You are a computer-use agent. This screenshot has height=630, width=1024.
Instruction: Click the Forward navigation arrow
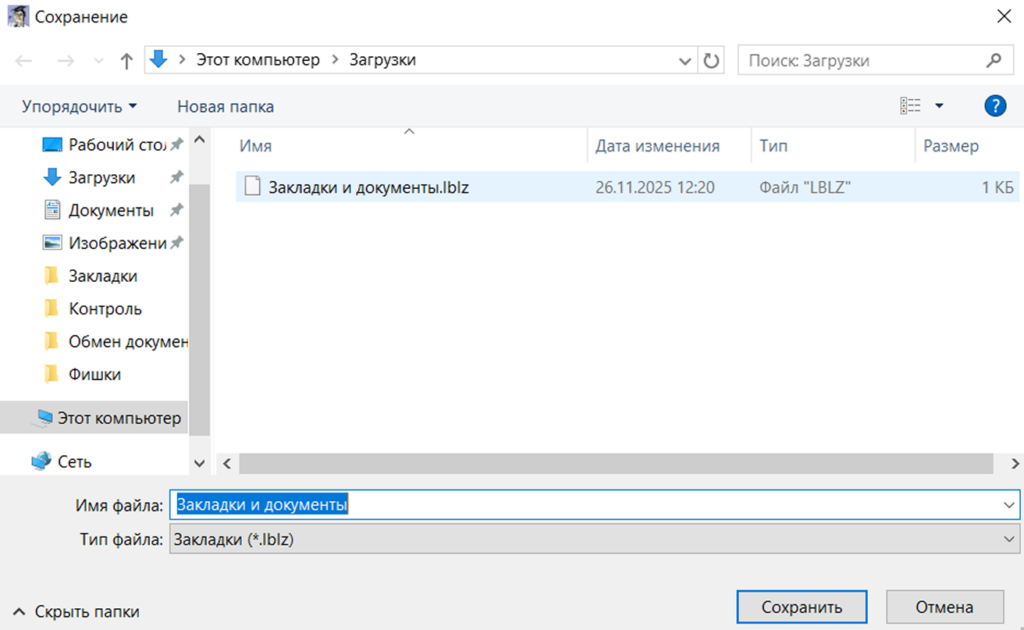pyautogui.click(x=66, y=61)
